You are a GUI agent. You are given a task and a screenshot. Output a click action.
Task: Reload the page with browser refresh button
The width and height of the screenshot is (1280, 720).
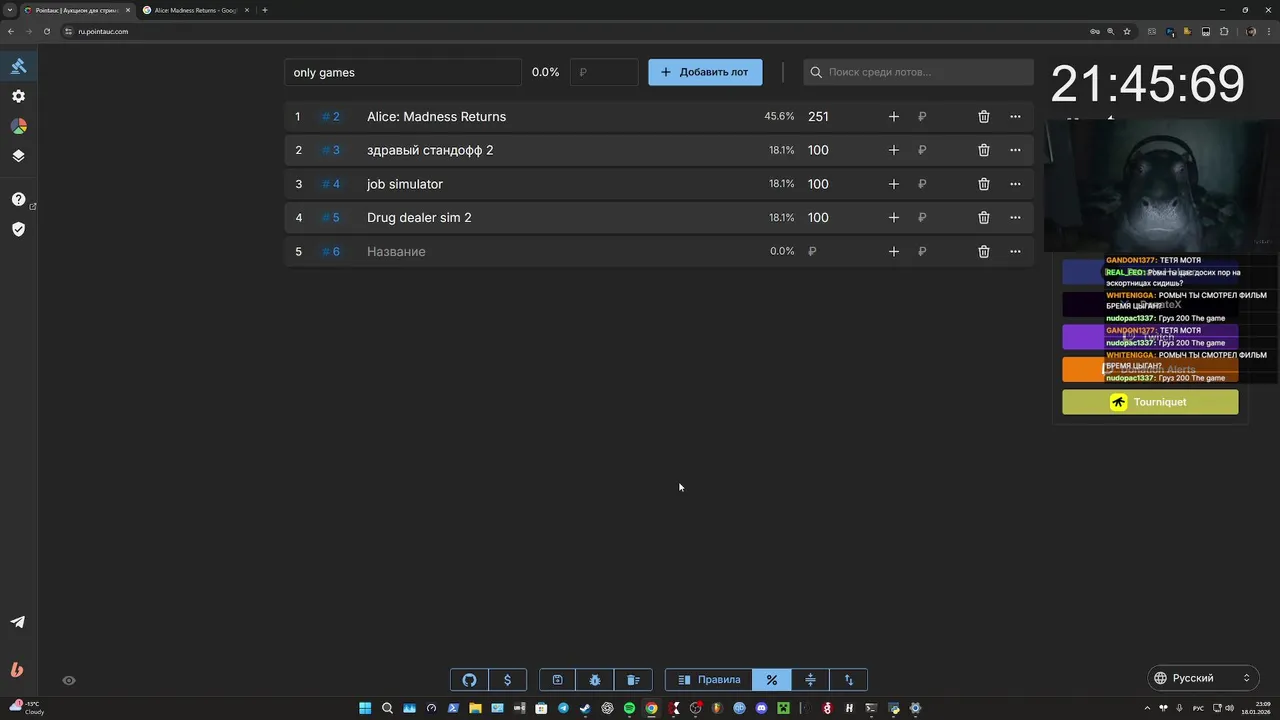tap(46, 31)
